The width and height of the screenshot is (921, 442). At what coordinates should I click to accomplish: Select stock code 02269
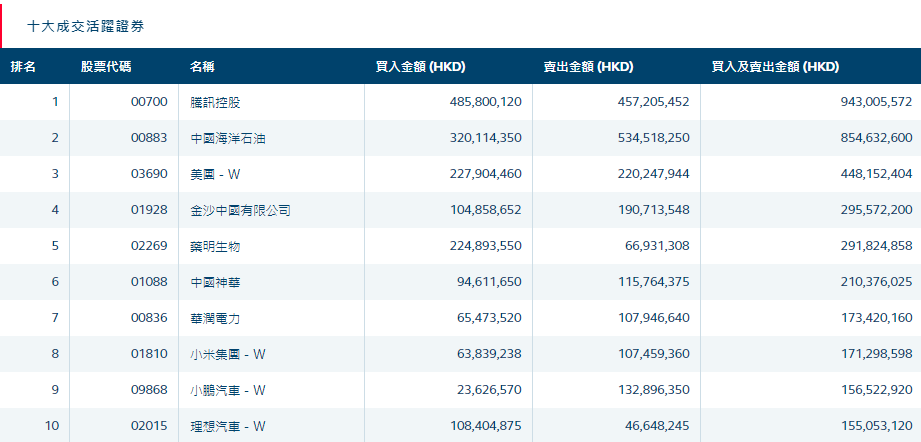[x=149, y=246]
